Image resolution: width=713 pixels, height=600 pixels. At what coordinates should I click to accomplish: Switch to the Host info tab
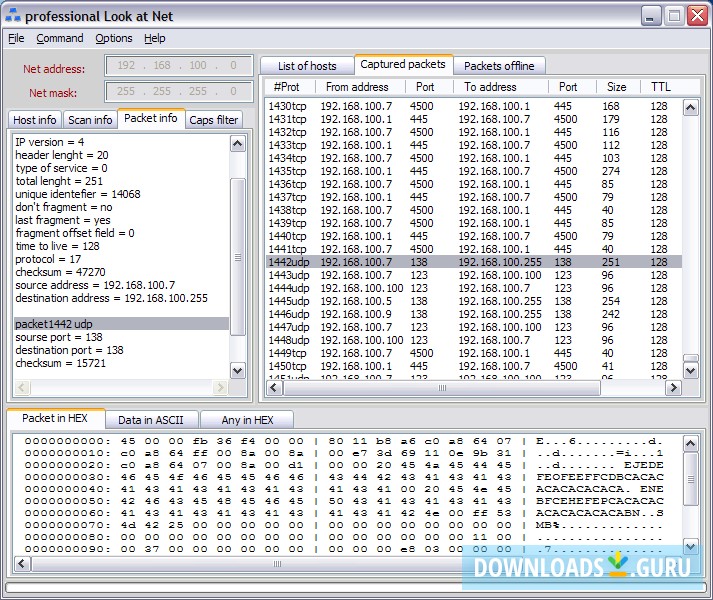coord(35,120)
